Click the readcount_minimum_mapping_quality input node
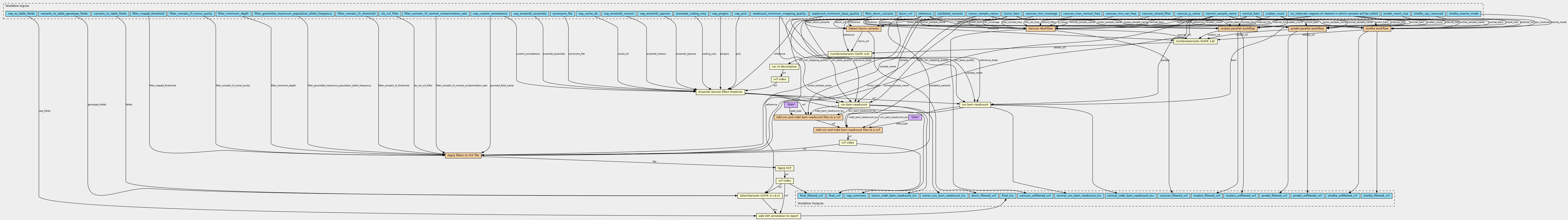 click(x=779, y=13)
